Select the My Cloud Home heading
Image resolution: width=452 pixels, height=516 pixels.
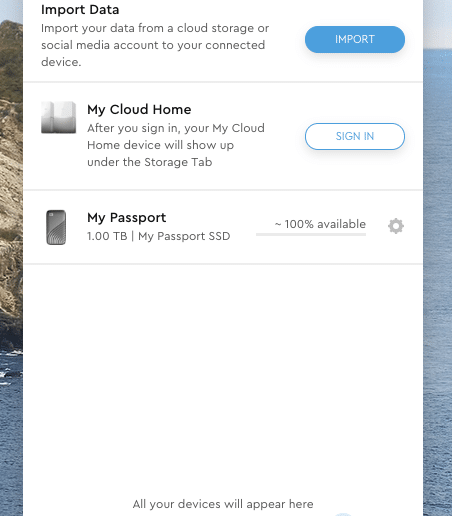coord(139,110)
